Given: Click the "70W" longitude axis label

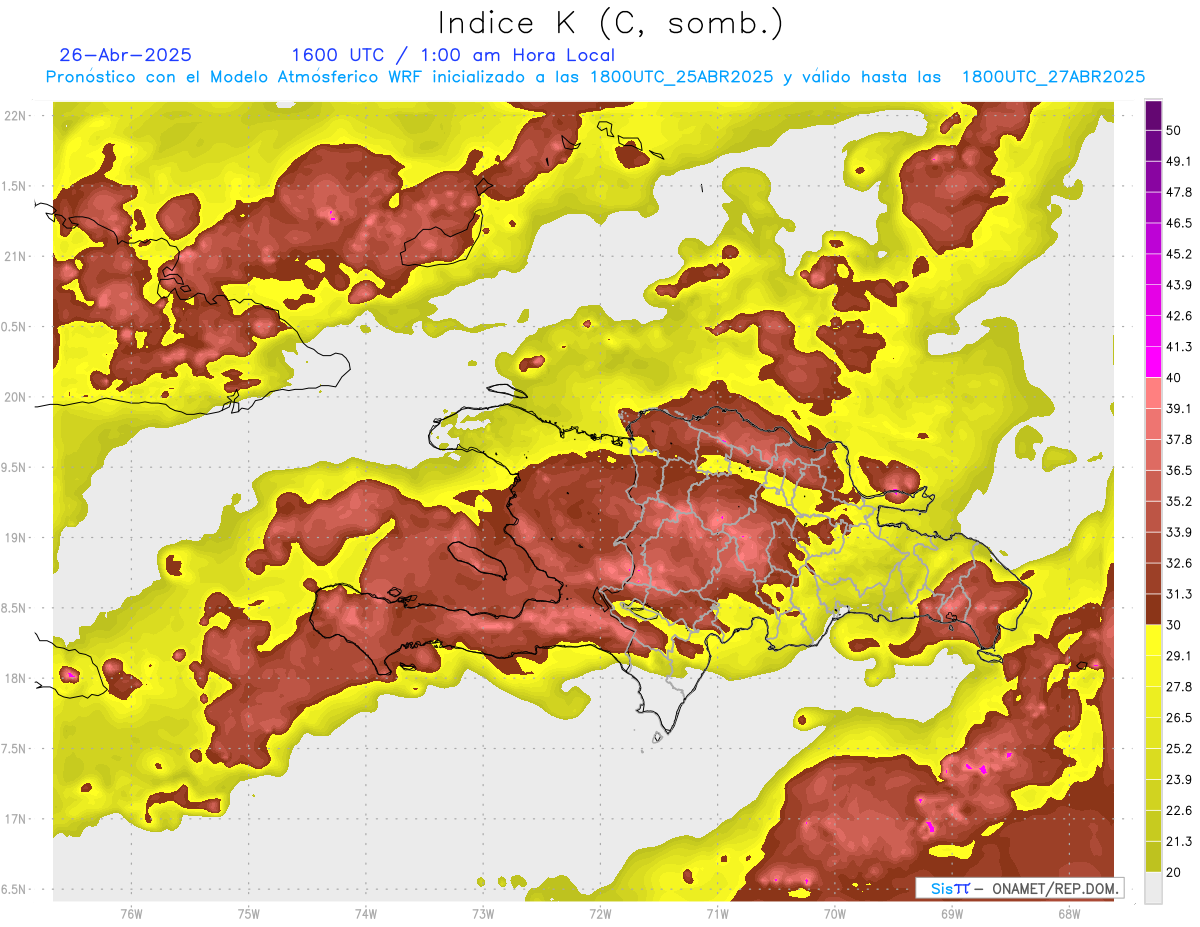Looking at the screenshot, I should (835, 913).
